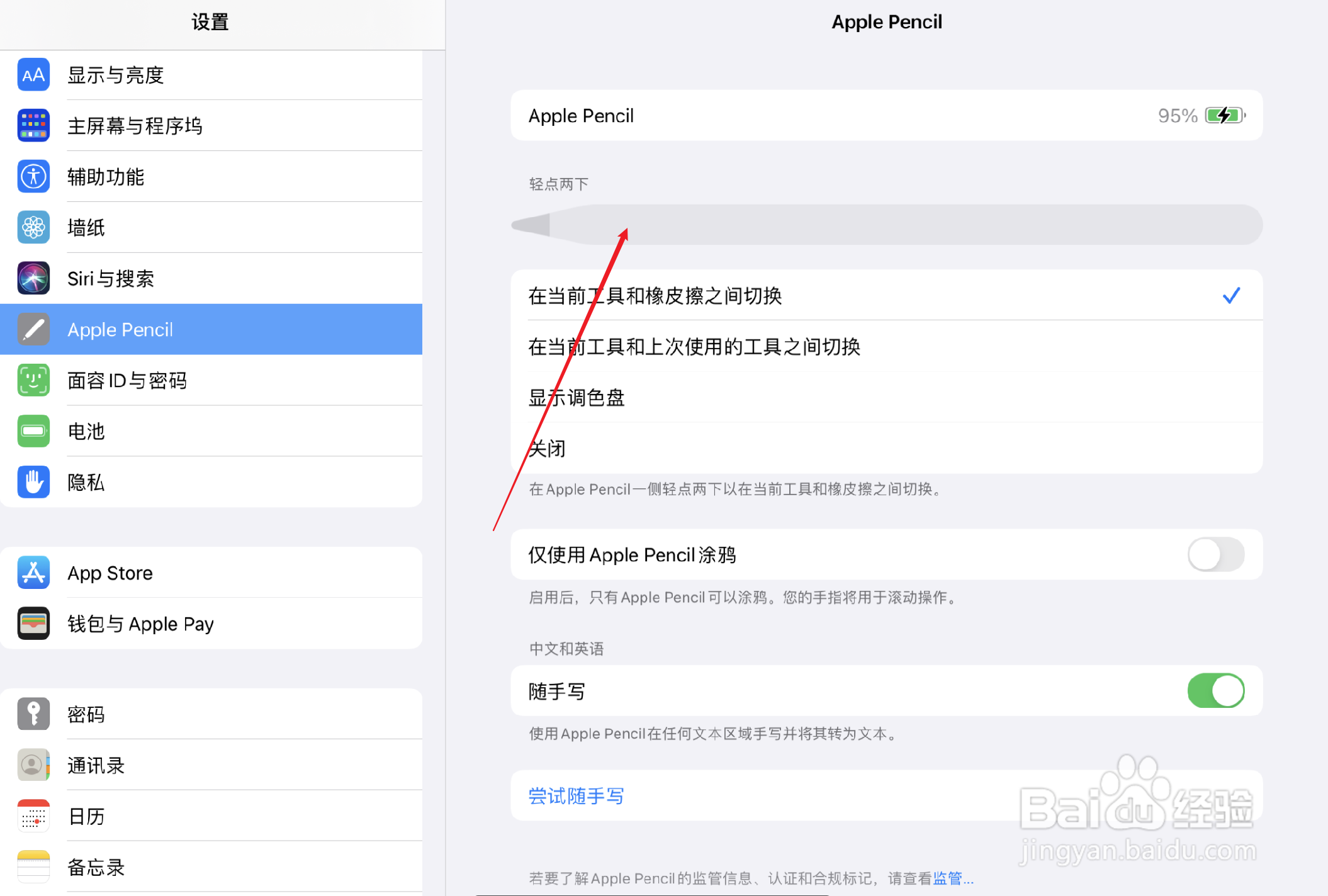Click the Apple Pencil page title
The image size is (1328, 896).
(887, 22)
